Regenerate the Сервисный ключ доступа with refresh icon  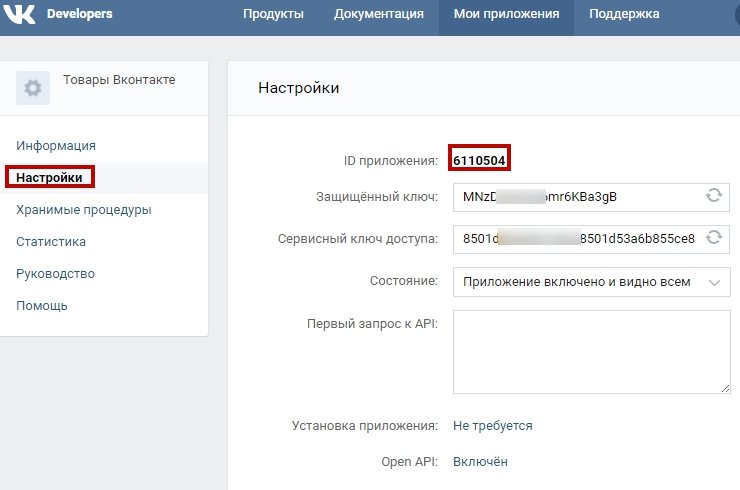click(714, 237)
